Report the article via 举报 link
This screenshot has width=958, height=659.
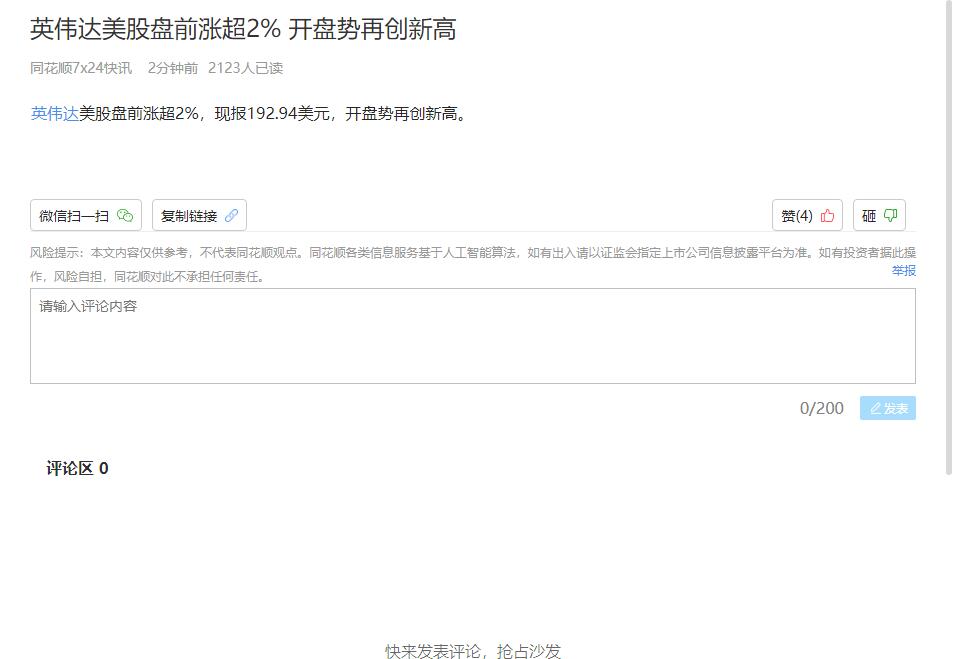tap(904, 271)
